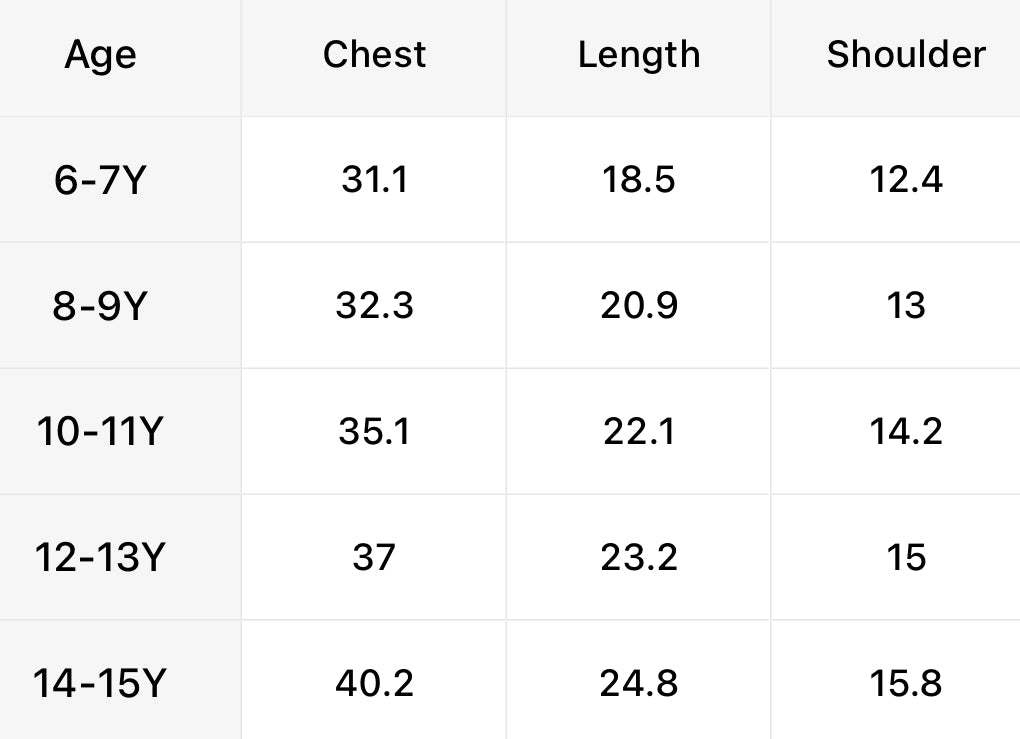Click chest value 40.2 for 14-15Y
1020x739 pixels.
click(x=374, y=684)
